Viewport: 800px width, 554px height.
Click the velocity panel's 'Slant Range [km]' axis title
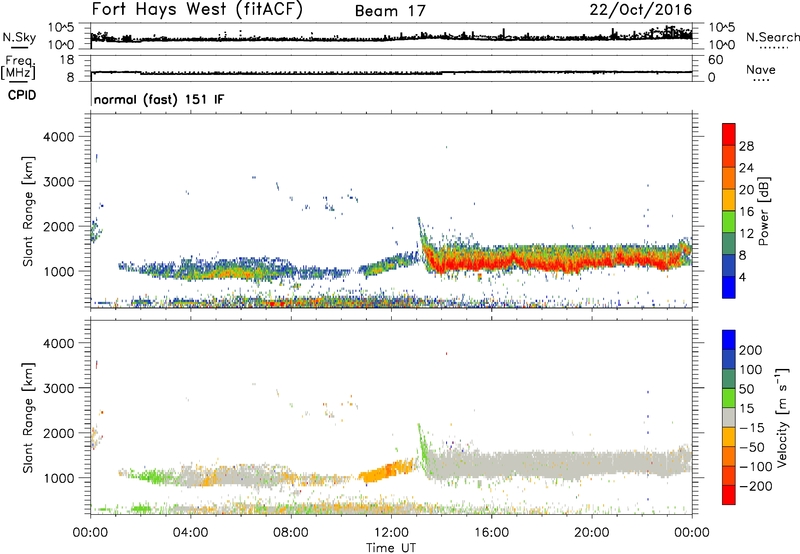(x=28, y=418)
